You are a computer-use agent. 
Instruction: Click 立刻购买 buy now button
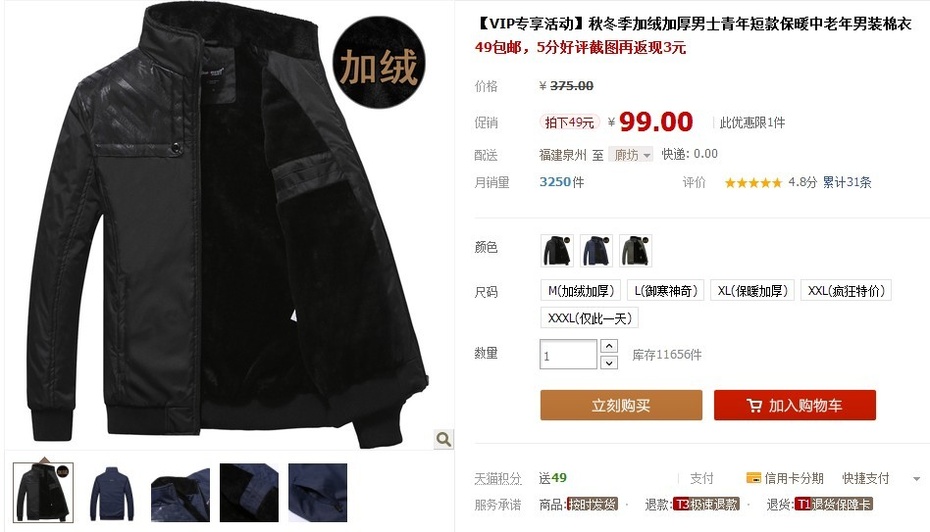(x=621, y=405)
